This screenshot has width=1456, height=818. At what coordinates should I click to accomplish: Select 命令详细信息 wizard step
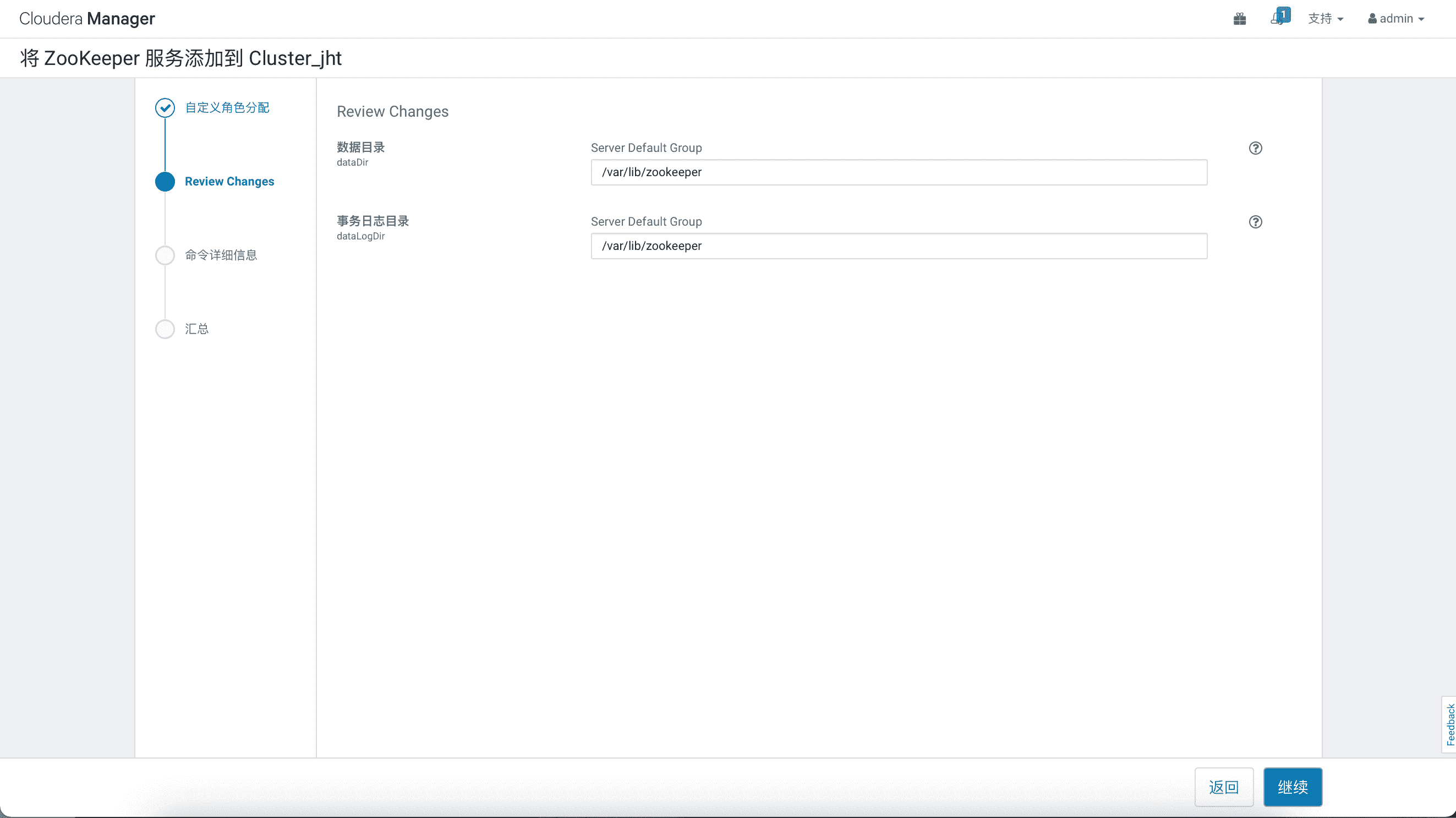click(x=221, y=255)
